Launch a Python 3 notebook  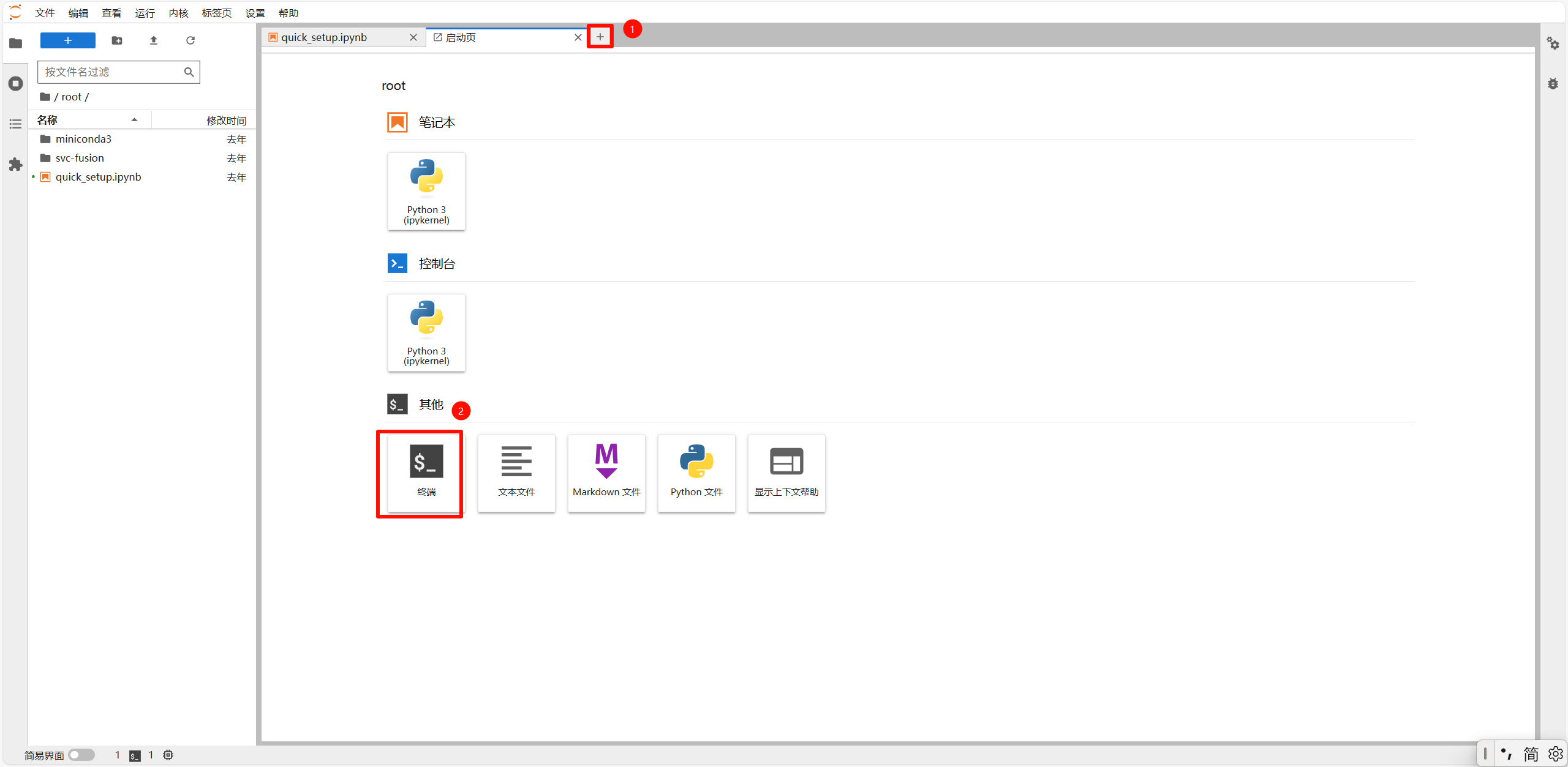pos(426,191)
